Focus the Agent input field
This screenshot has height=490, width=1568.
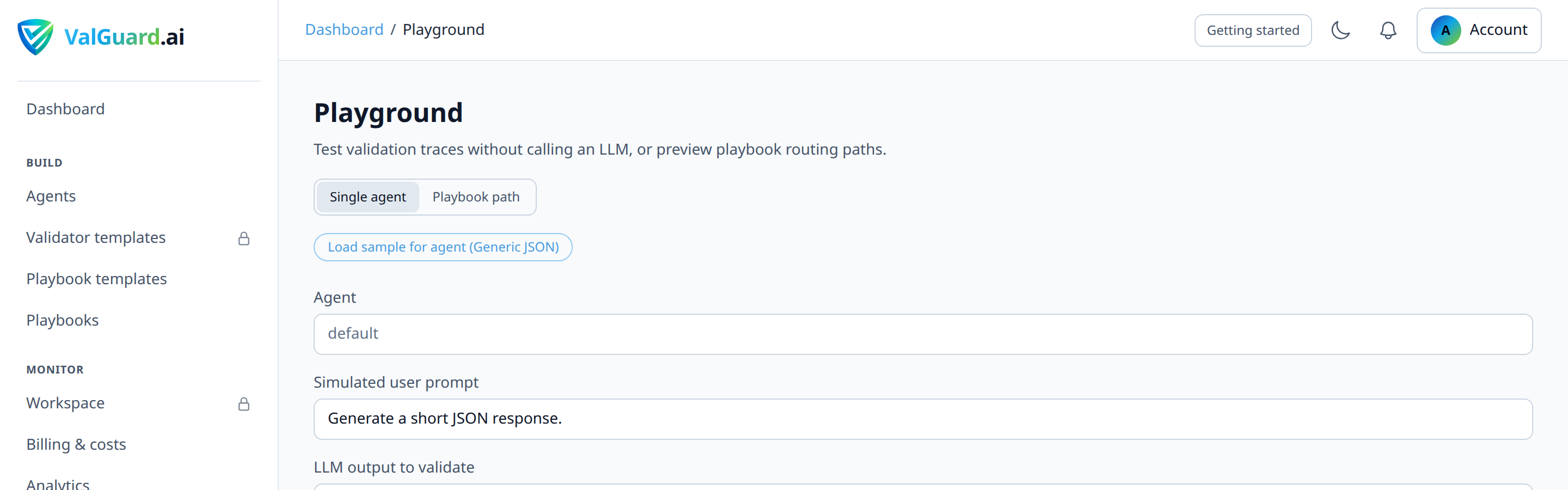click(923, 334)
